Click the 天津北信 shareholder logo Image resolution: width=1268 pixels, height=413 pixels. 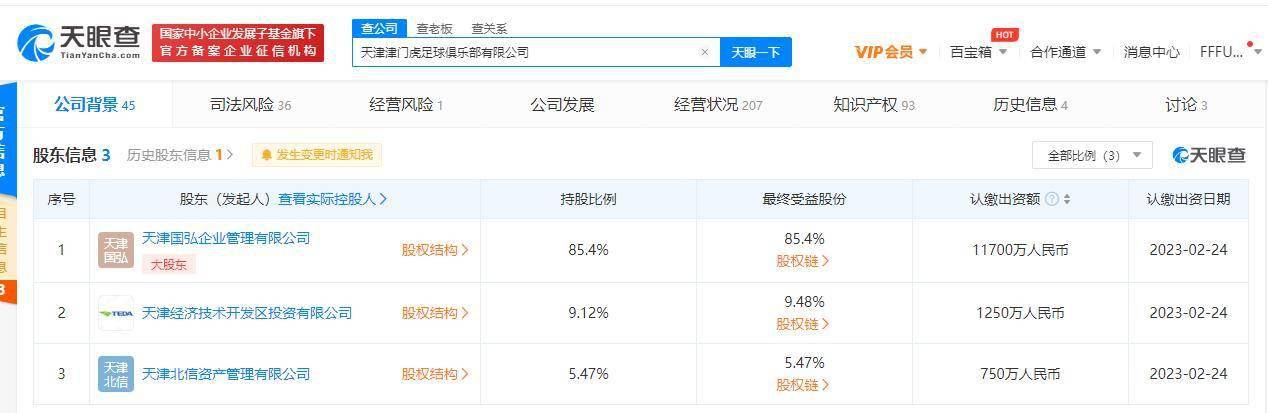pos(115,374)
